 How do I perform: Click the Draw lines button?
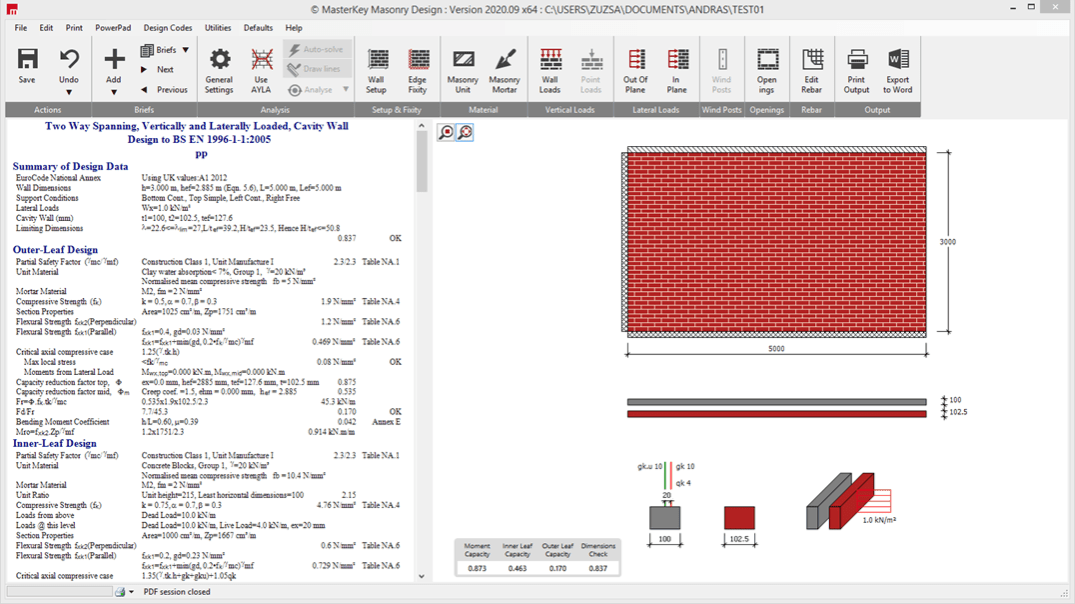(317, 69)
